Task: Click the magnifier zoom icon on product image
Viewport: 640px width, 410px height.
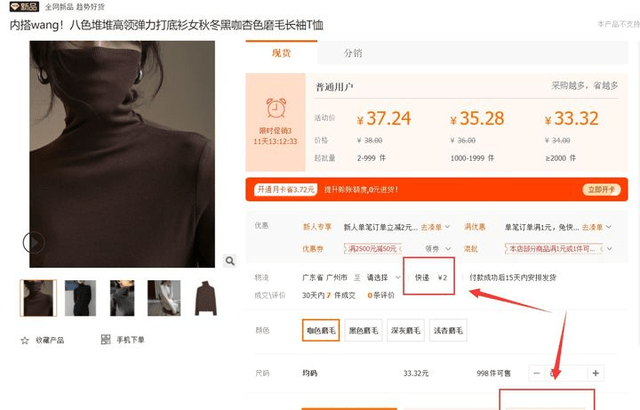Action: pos(229,260)
